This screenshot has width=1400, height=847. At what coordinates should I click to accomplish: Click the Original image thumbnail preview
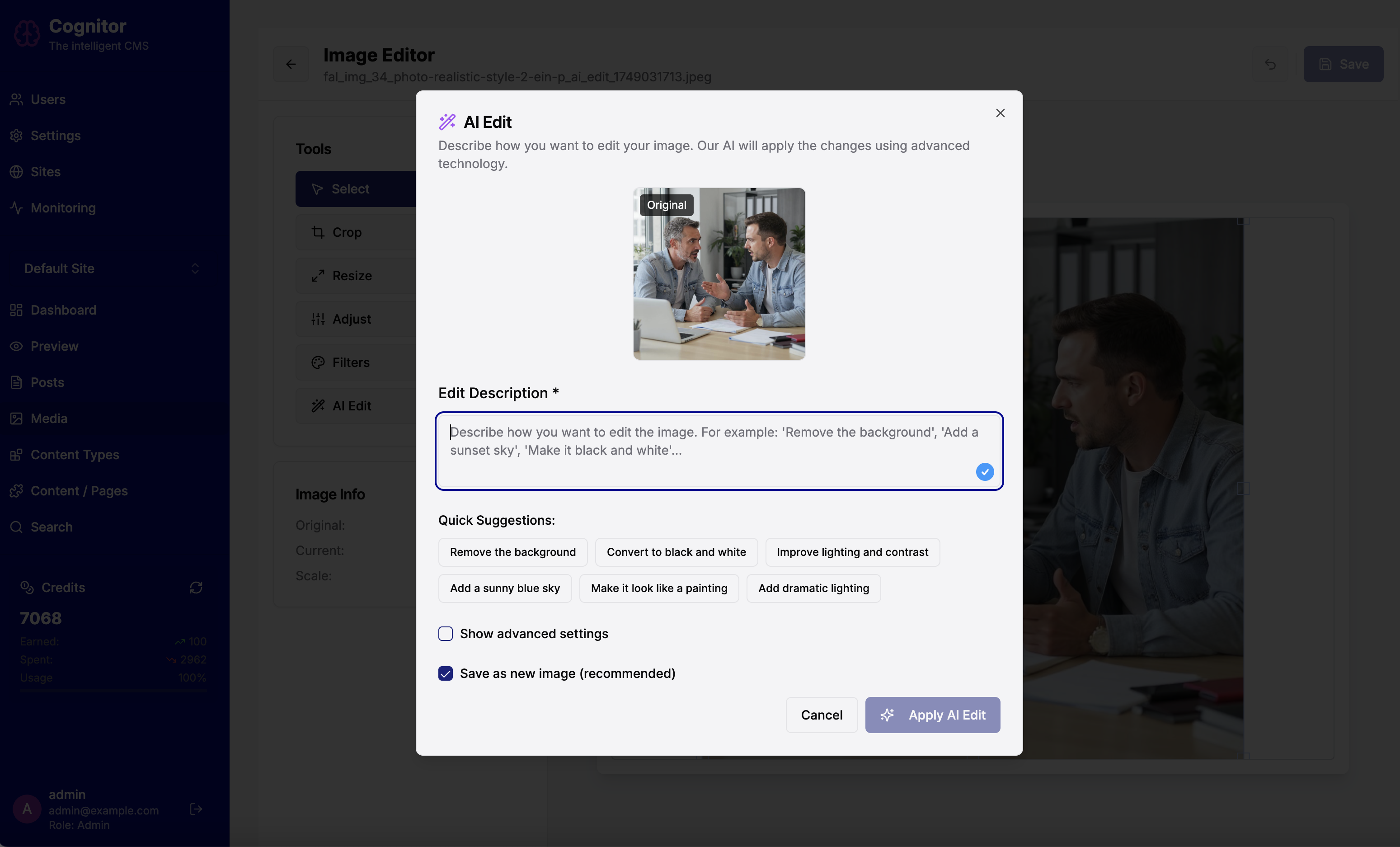pos(719,274)
